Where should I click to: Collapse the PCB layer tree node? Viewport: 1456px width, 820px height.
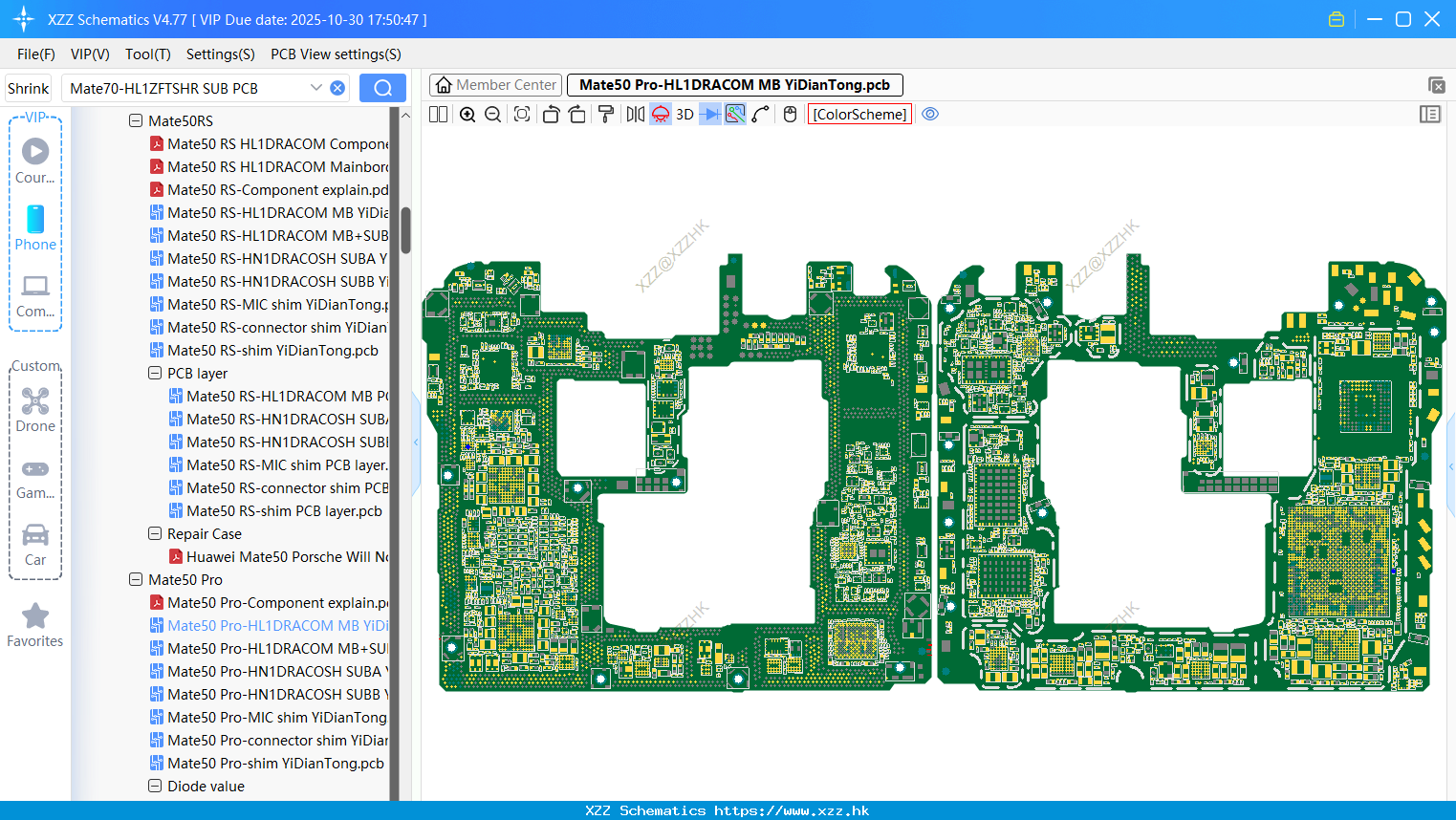click(x=155, y=374)
